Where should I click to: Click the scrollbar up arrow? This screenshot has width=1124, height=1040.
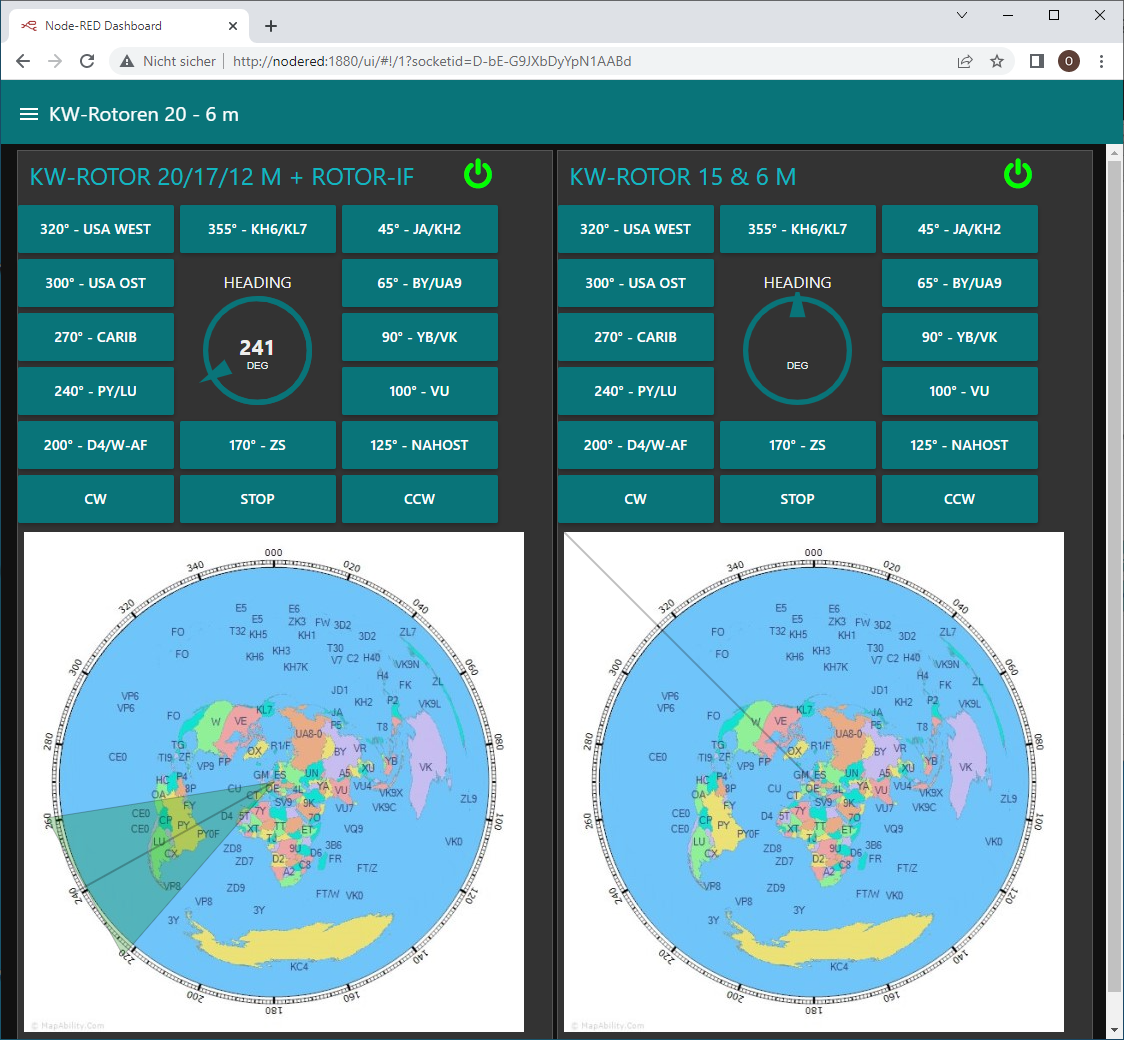1115,153
